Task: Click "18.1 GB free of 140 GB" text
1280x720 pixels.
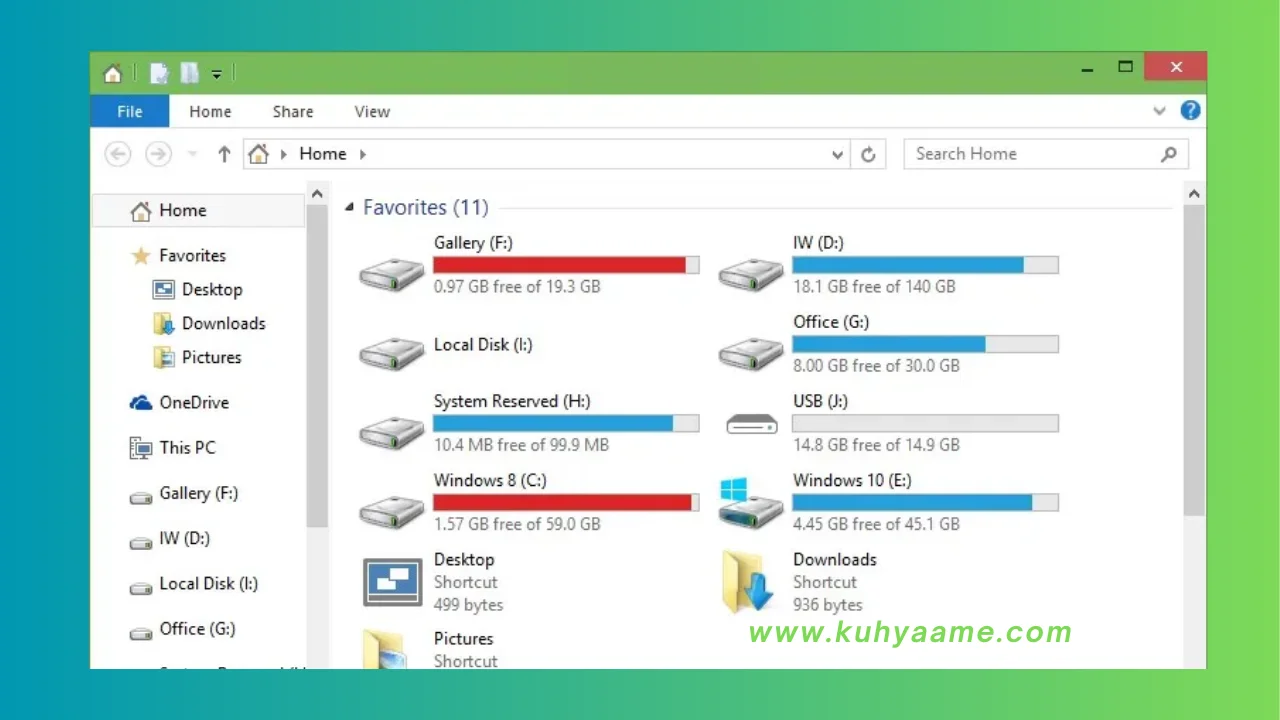Action: (874, 287)
